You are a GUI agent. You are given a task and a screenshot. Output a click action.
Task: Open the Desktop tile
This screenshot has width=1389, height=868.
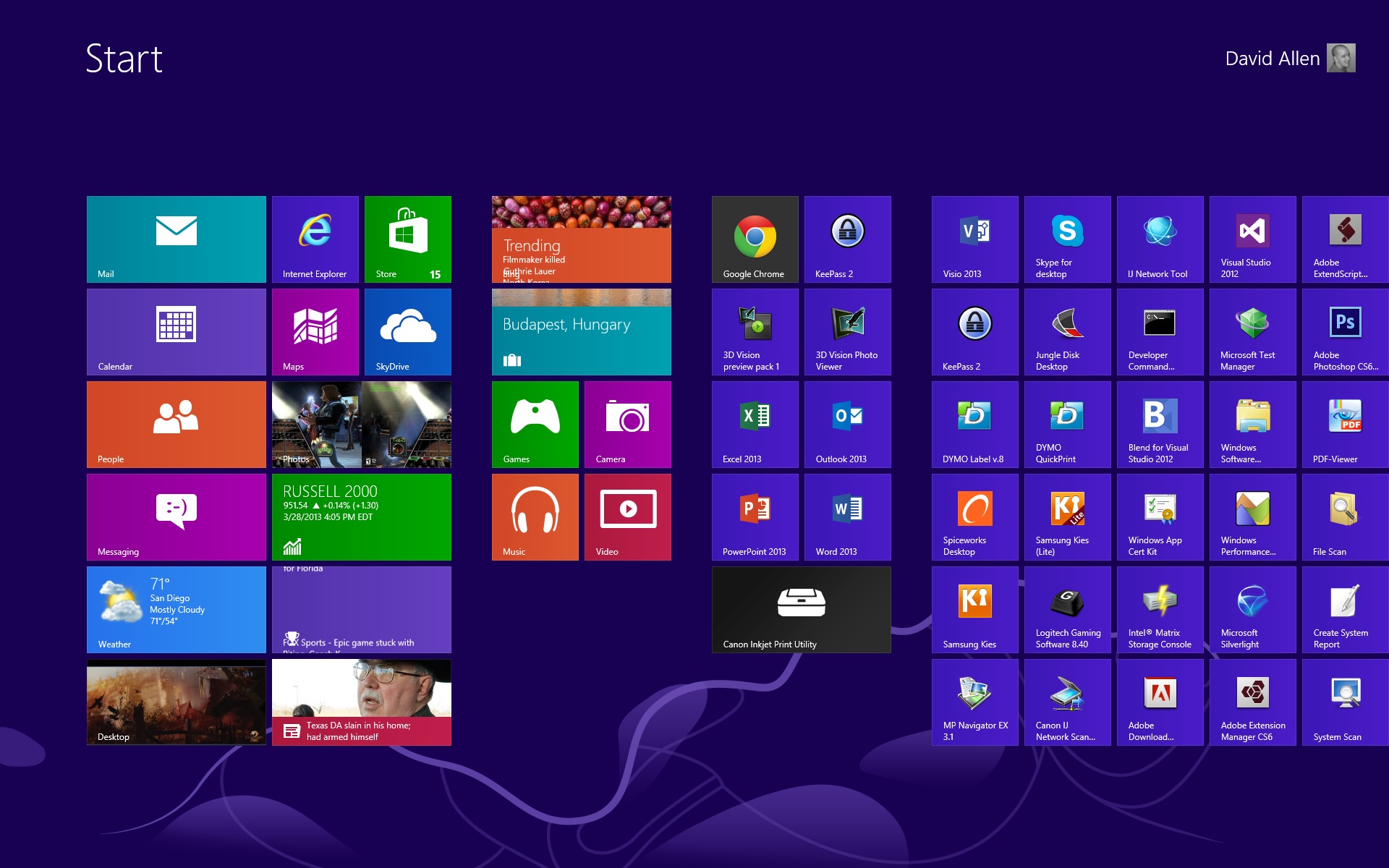tap(176, 702)
